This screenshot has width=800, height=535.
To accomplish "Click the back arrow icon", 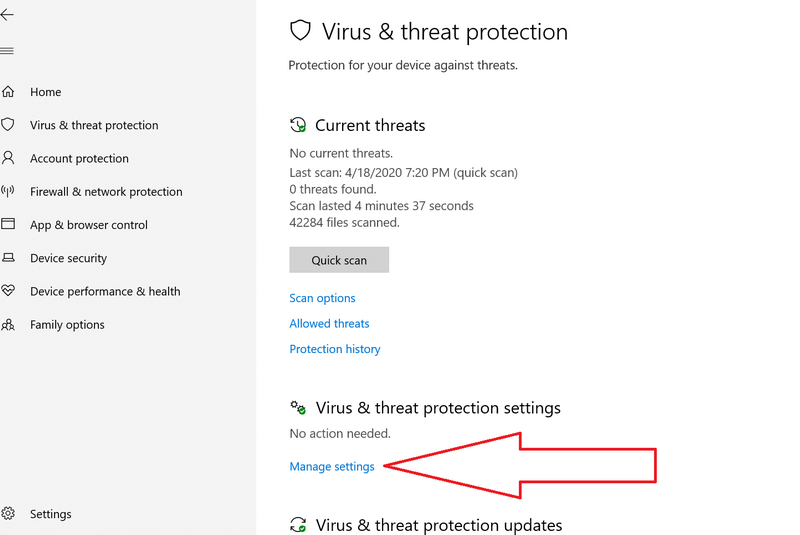I will coord(7,16).
